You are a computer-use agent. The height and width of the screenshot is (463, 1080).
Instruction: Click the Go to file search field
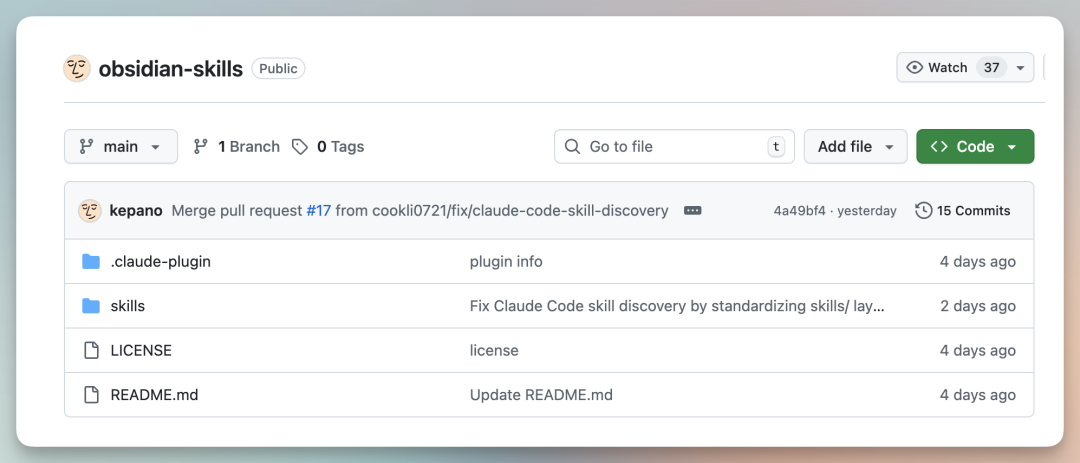pyautogui.click(x=665, y=147)
